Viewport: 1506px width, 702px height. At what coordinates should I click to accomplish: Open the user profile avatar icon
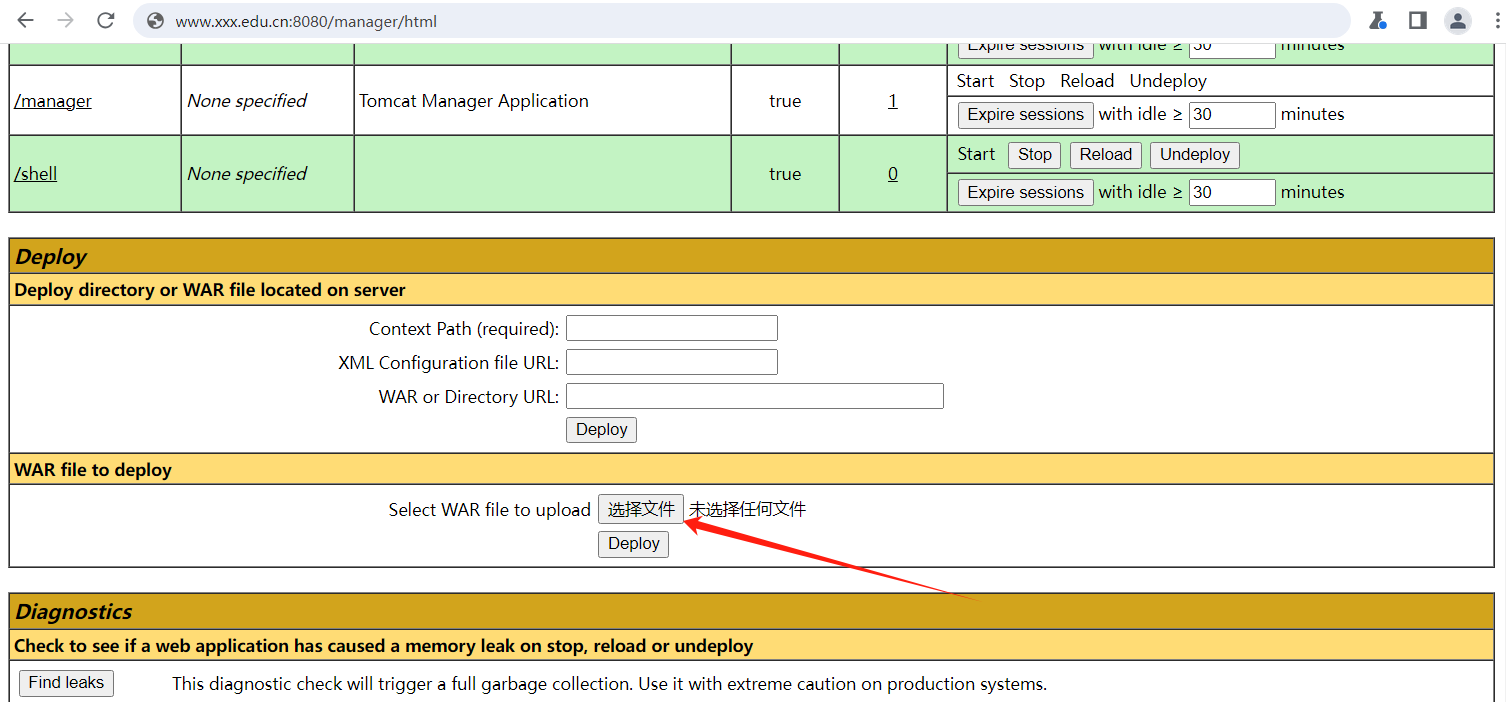(x=1459, y=21)
